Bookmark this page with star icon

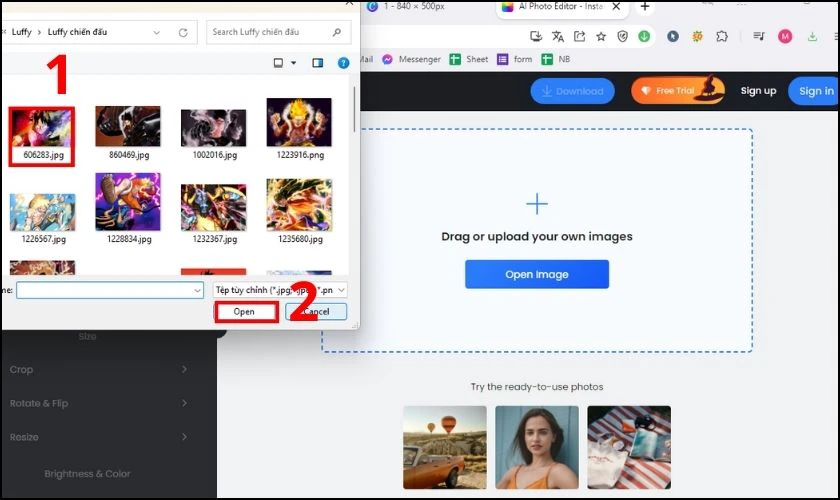pyautogui.click(x=601, y=36)
